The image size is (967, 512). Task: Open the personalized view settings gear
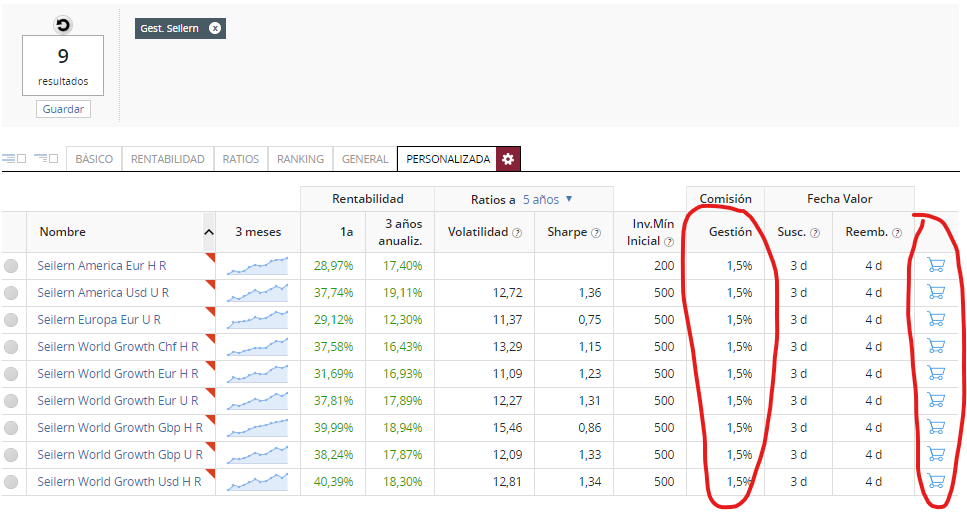(x=508, y=159)
